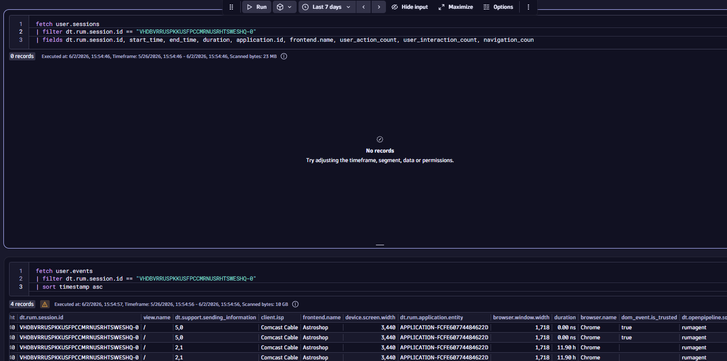The image size is (727, 361).
Task: Click the dom_event.is_trusted column header
Action: pyautogui.click(x=649, y=317)
